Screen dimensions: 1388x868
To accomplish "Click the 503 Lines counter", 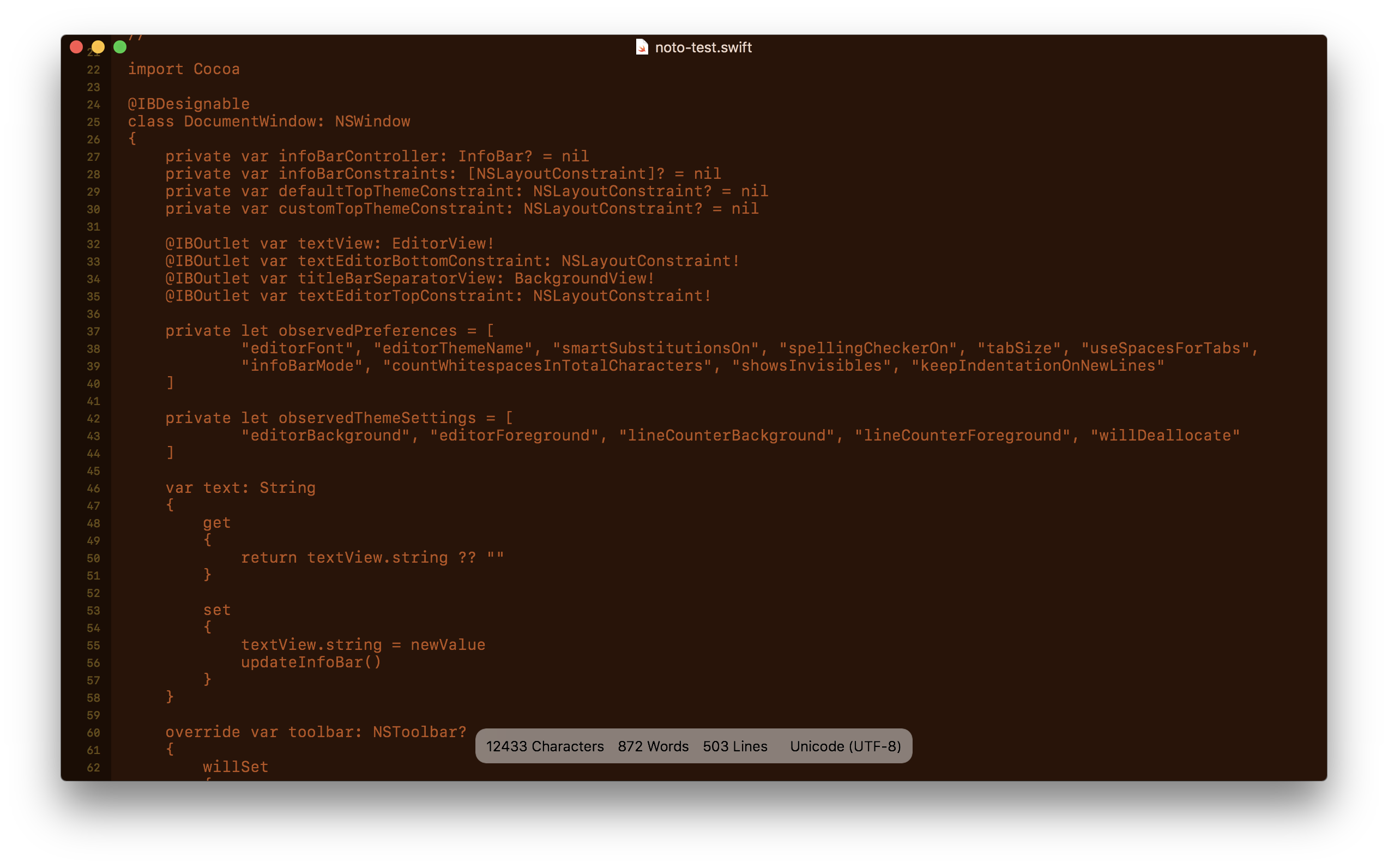I will [735, 746].
